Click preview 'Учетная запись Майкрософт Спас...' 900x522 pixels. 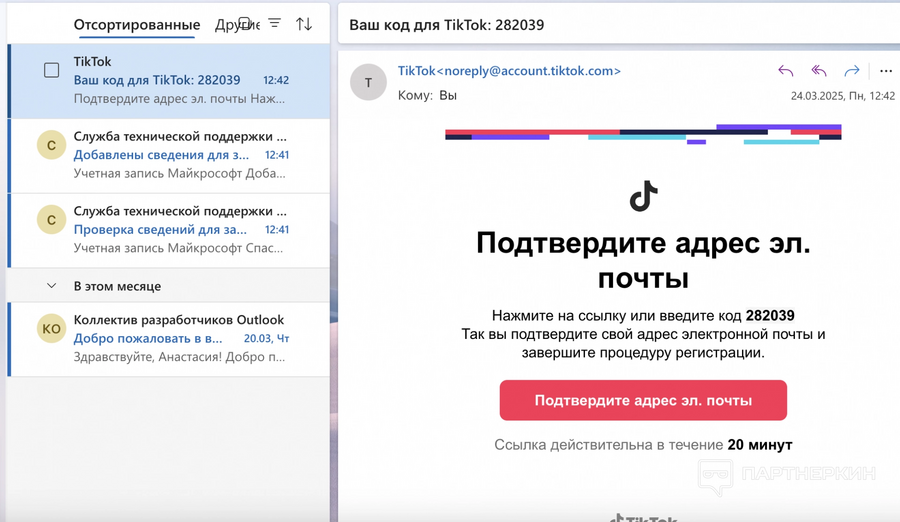tap(178, 248)
